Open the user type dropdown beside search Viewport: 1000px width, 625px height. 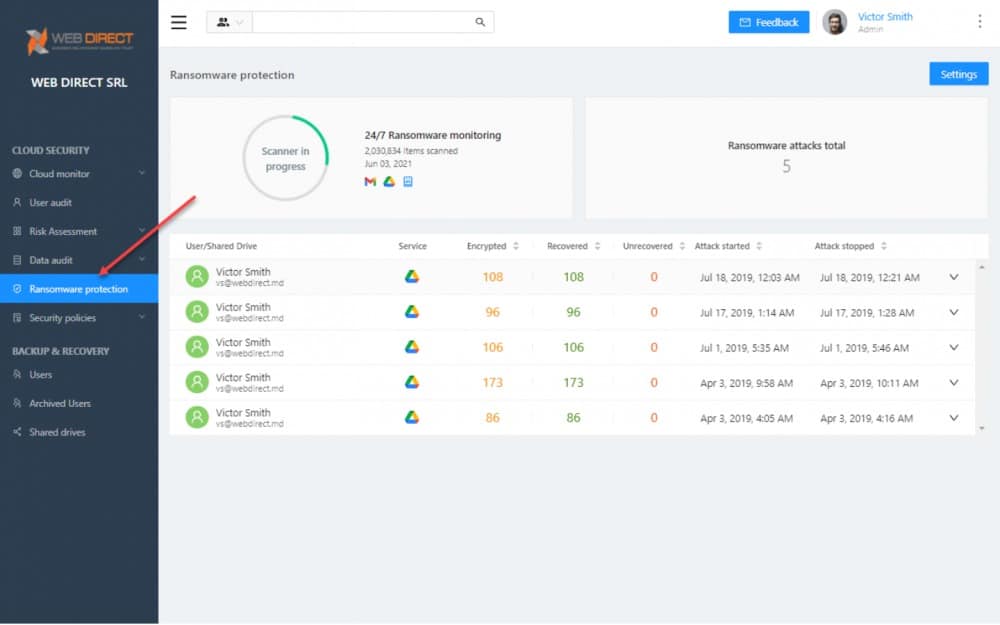pos(230,22)
